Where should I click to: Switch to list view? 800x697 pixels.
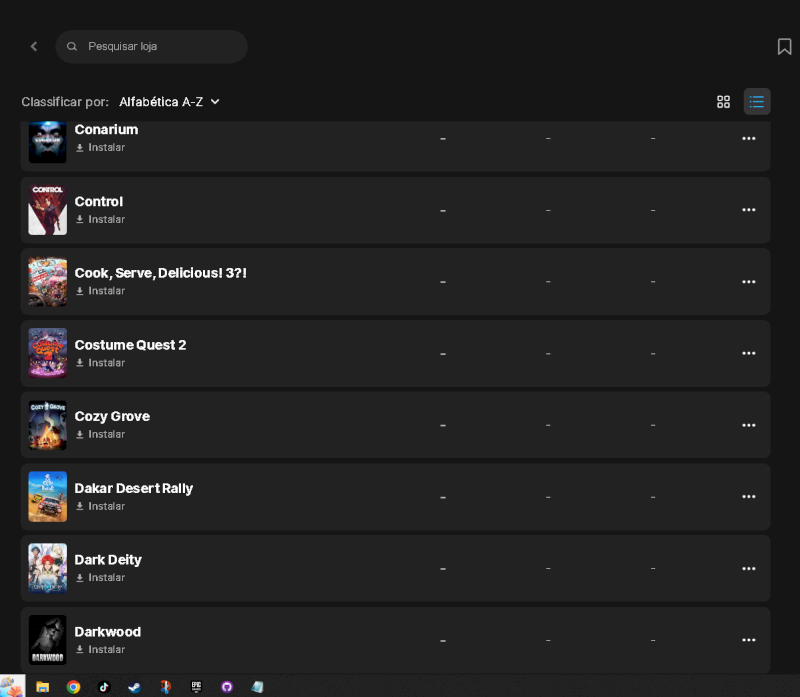pos(757,102)
